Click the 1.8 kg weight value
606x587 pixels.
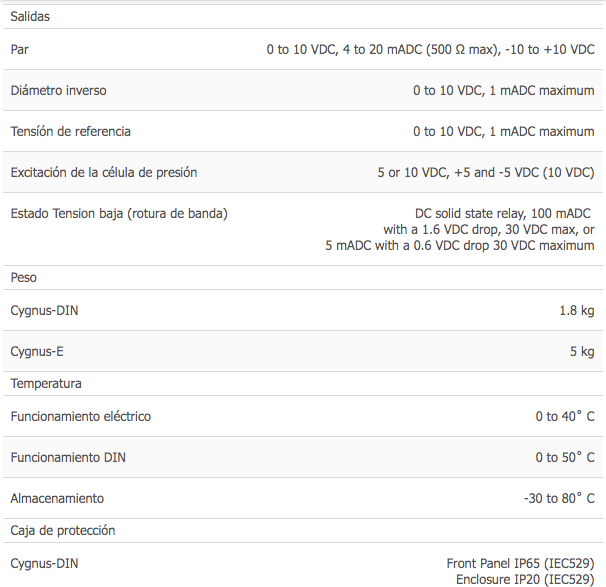coord(577,311)
